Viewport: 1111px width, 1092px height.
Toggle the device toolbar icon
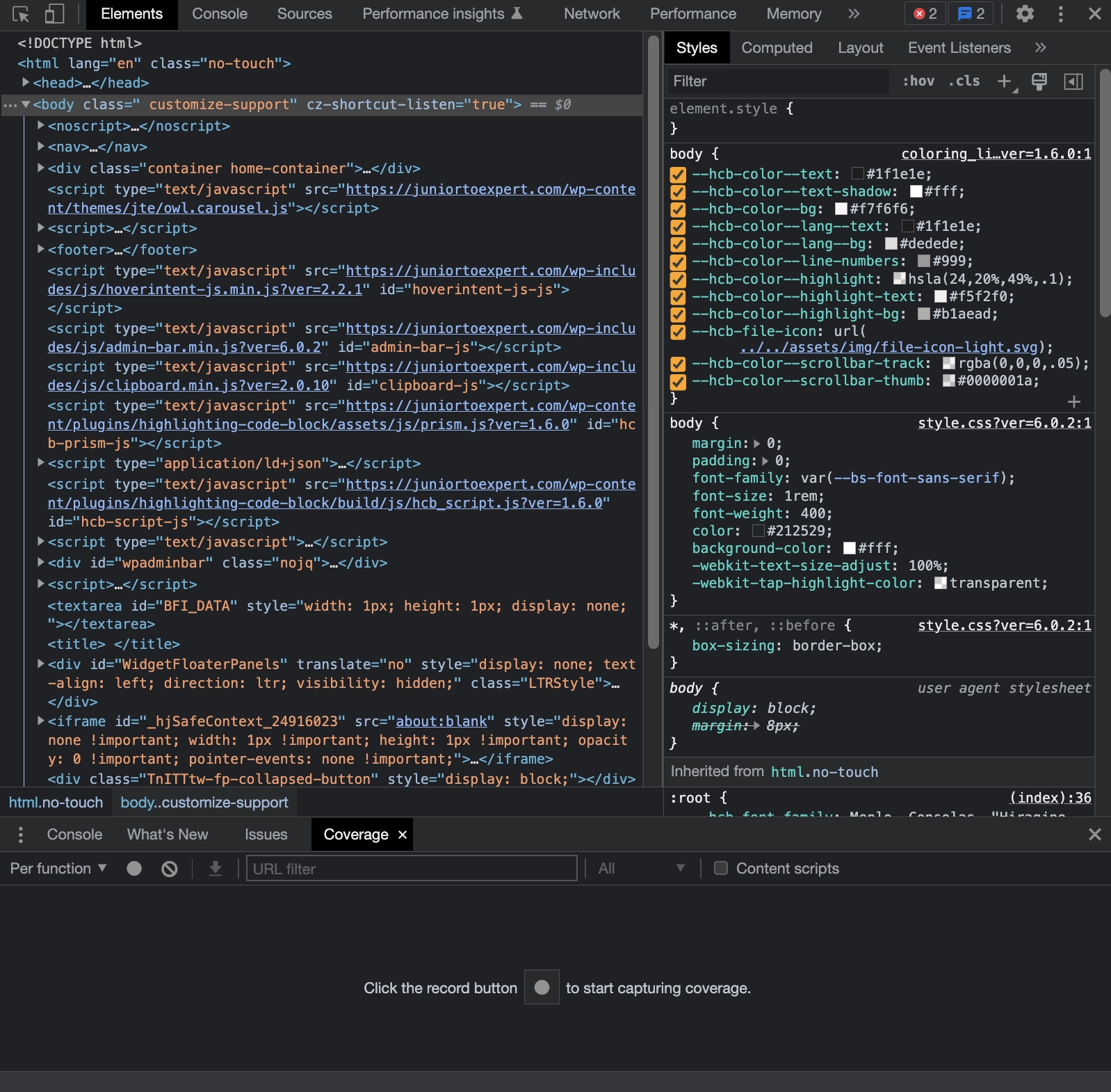click(x=54, y=14)
